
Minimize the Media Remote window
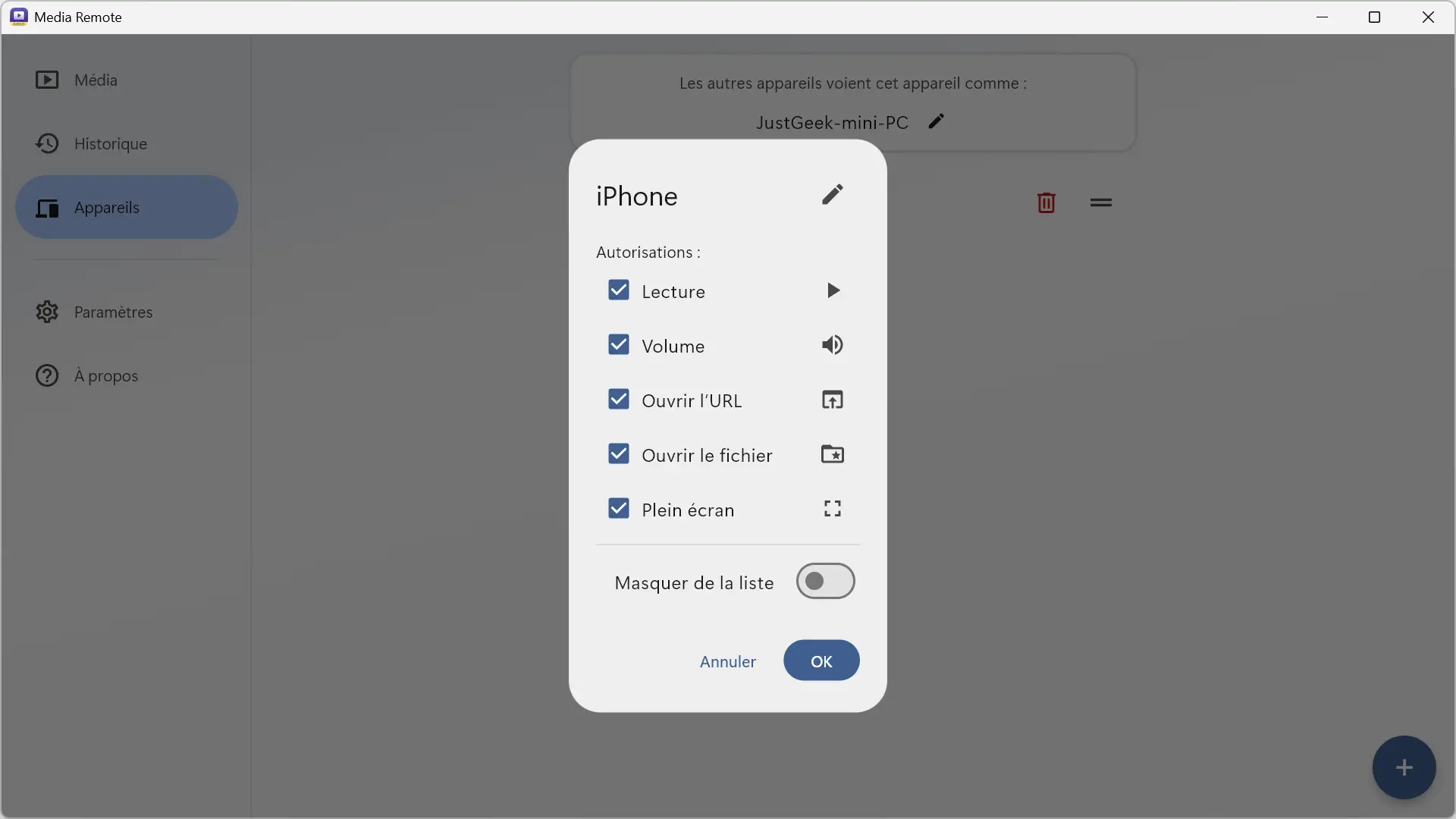[x=1323, y=17]
